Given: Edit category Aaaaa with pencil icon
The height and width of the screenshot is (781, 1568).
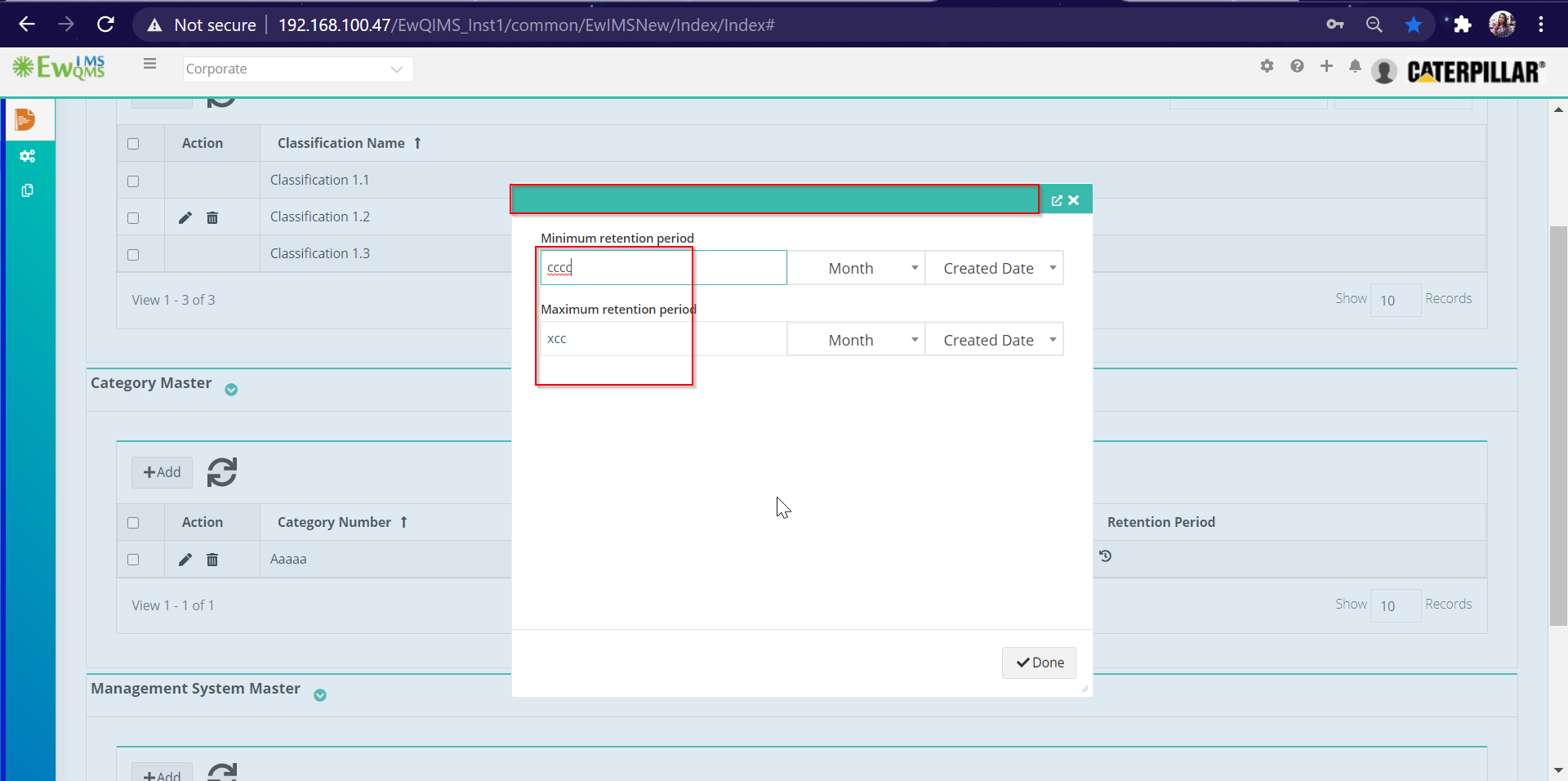Looking at the screenshot, I should pos(185,560).
